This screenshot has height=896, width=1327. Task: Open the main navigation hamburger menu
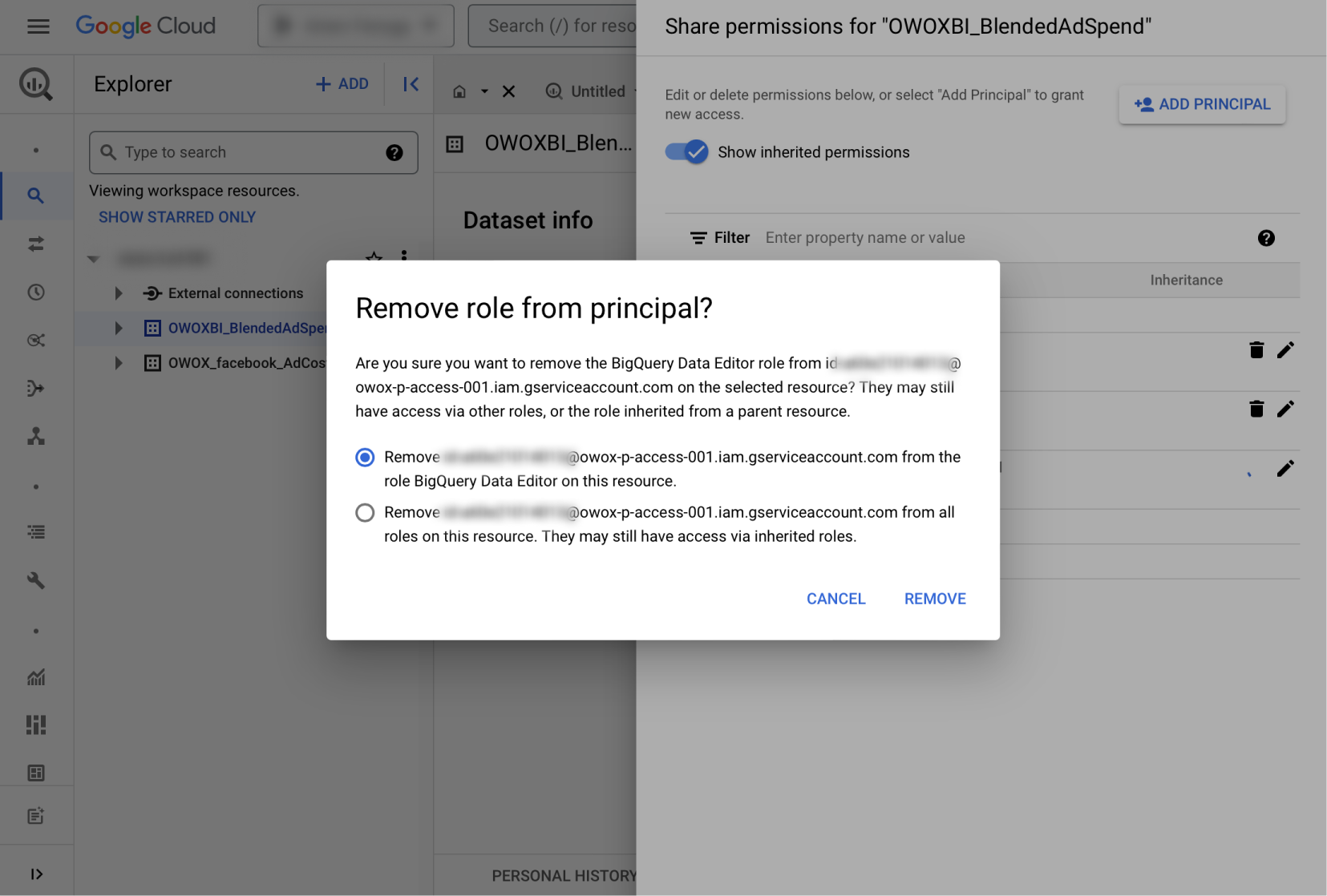click(x=38, y=26)
